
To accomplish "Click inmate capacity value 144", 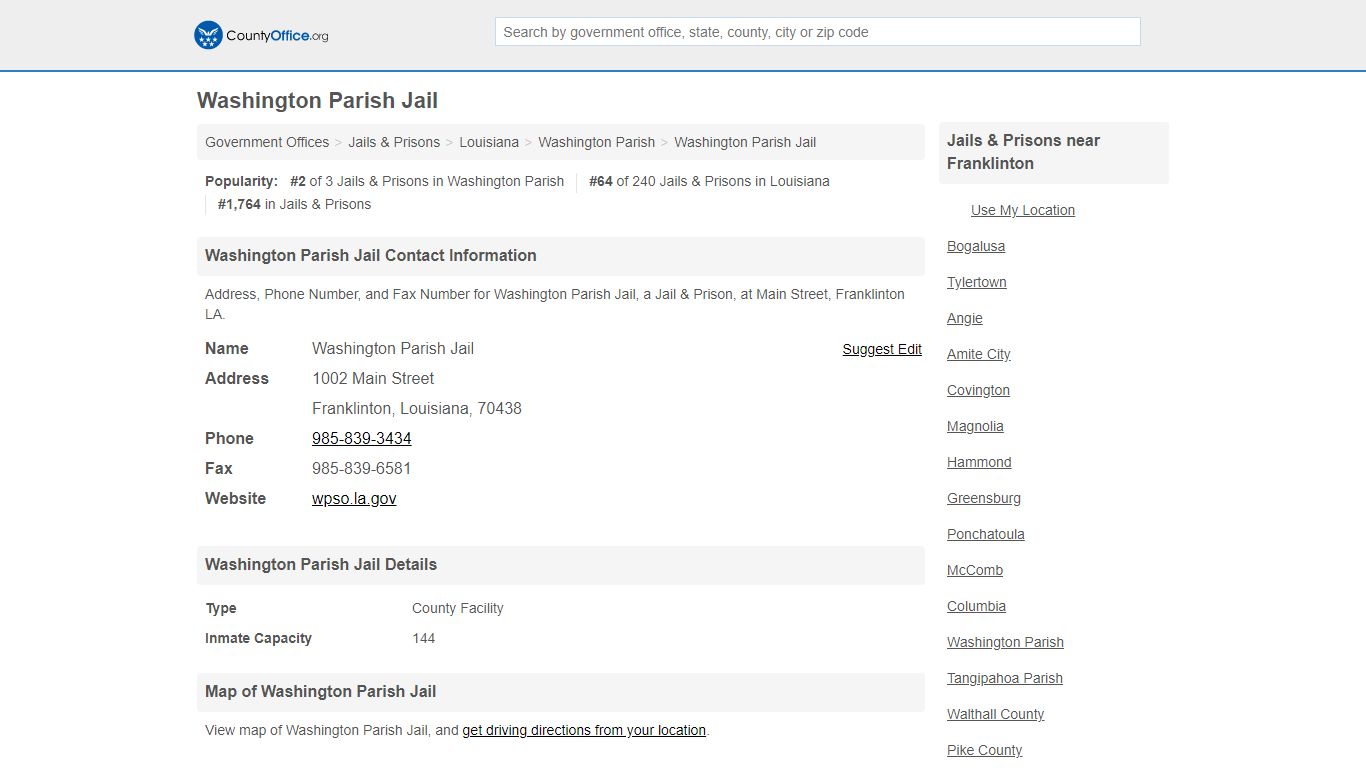I will tap(424, 638).
